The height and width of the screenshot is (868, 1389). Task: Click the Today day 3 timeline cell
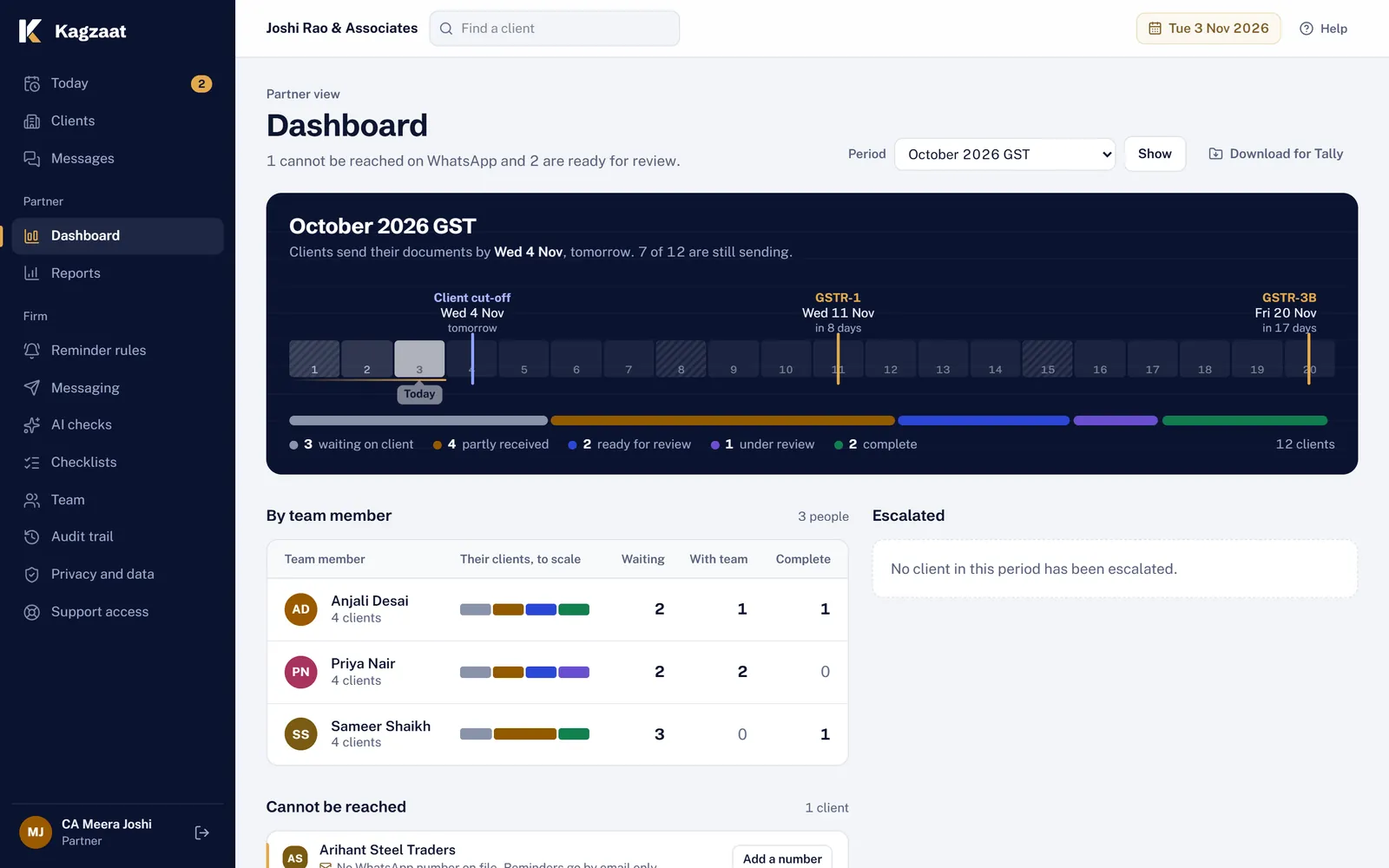(419, 358)
